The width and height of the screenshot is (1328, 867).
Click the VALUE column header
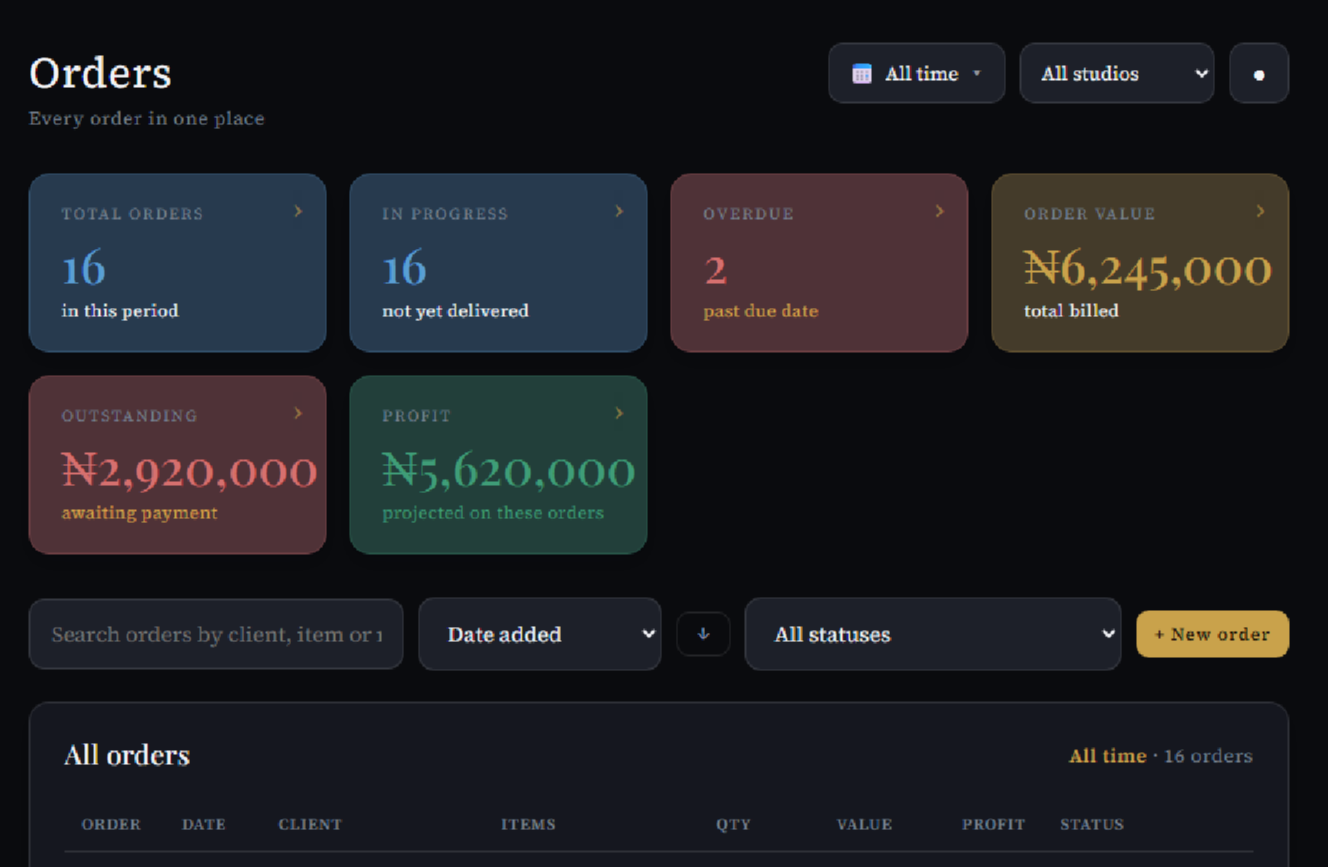coord(864,825)
